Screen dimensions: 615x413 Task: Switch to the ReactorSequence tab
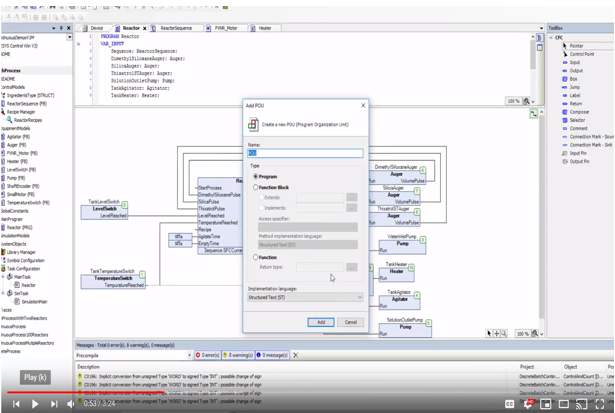[176, 28]
